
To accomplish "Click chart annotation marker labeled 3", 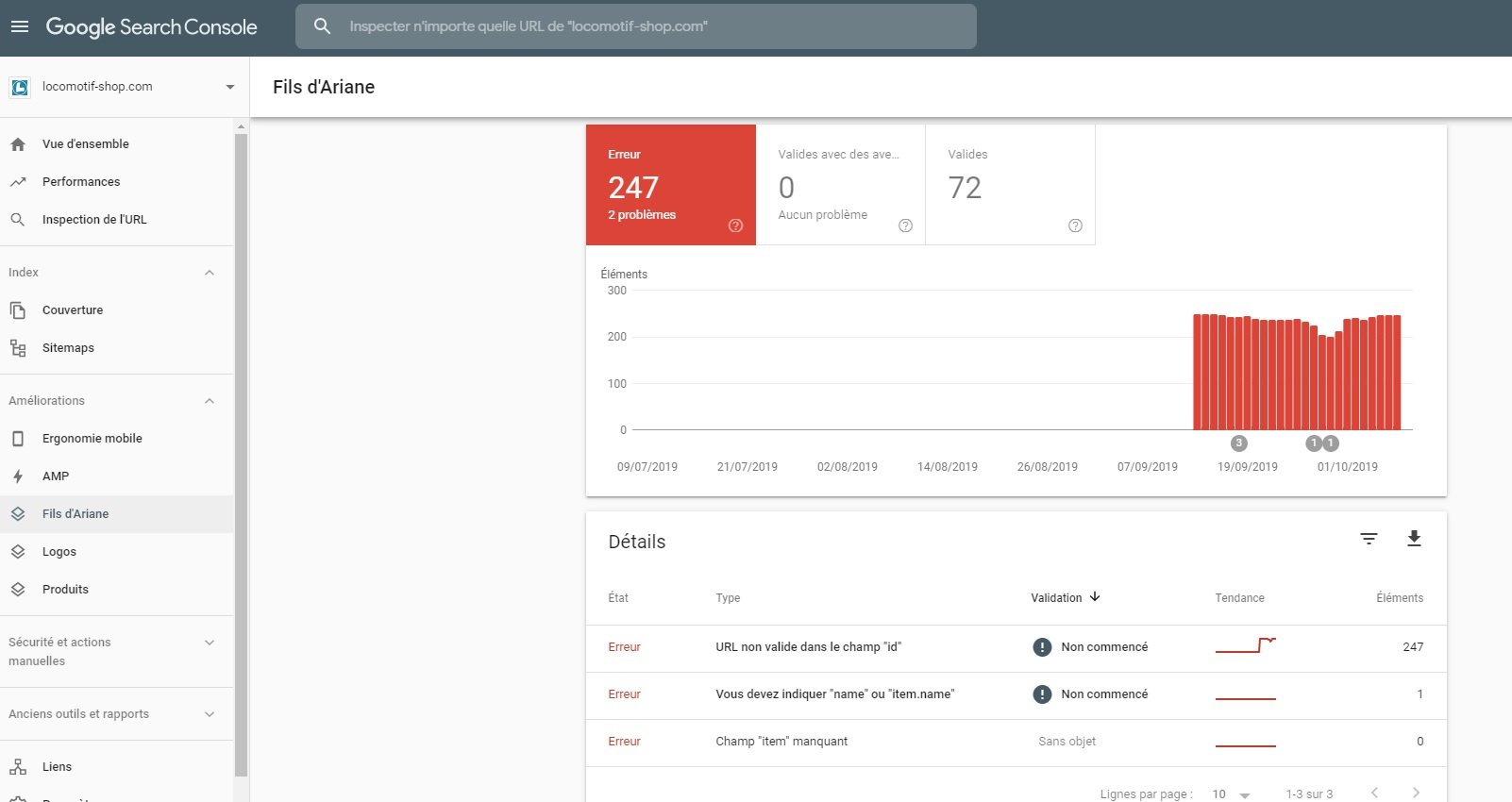I will click(x=1239, y=443).
